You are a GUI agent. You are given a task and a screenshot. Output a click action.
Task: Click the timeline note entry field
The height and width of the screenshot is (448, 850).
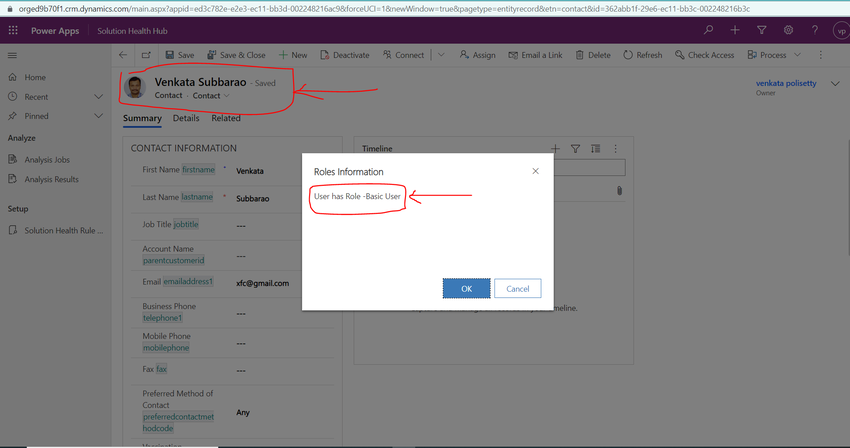click(x=589, y=168)
